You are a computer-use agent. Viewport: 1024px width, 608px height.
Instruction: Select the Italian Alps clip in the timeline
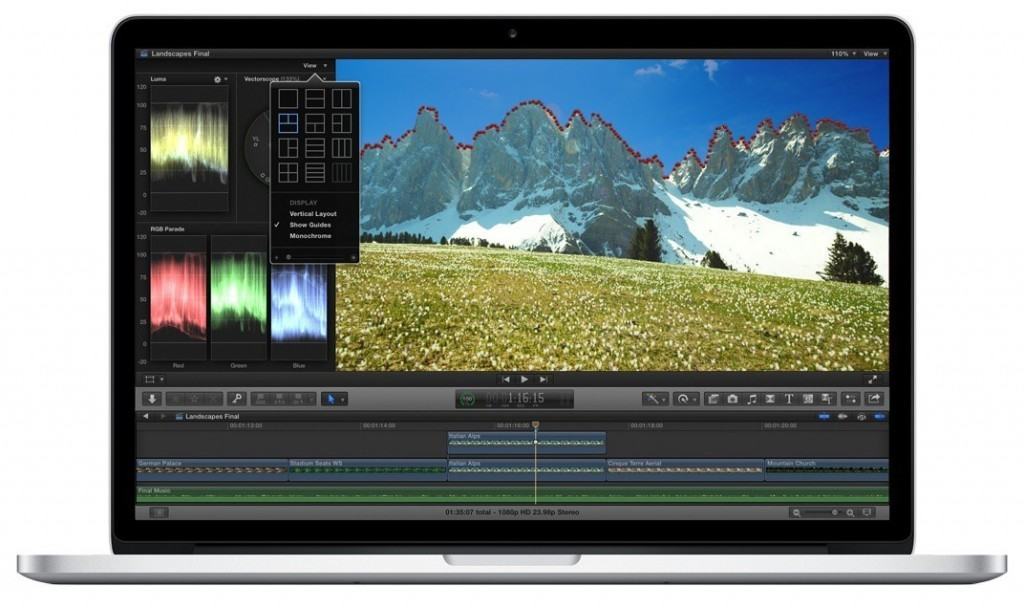525,442
